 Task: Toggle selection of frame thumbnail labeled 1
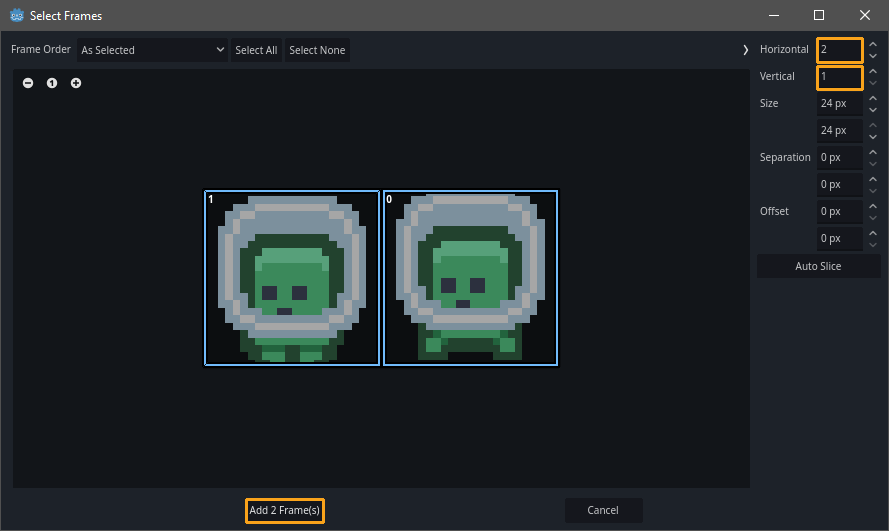(x=292, y=278)
